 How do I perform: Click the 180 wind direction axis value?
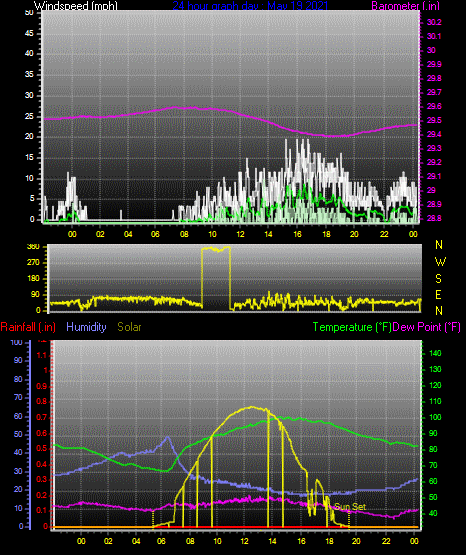pos(33,279)
